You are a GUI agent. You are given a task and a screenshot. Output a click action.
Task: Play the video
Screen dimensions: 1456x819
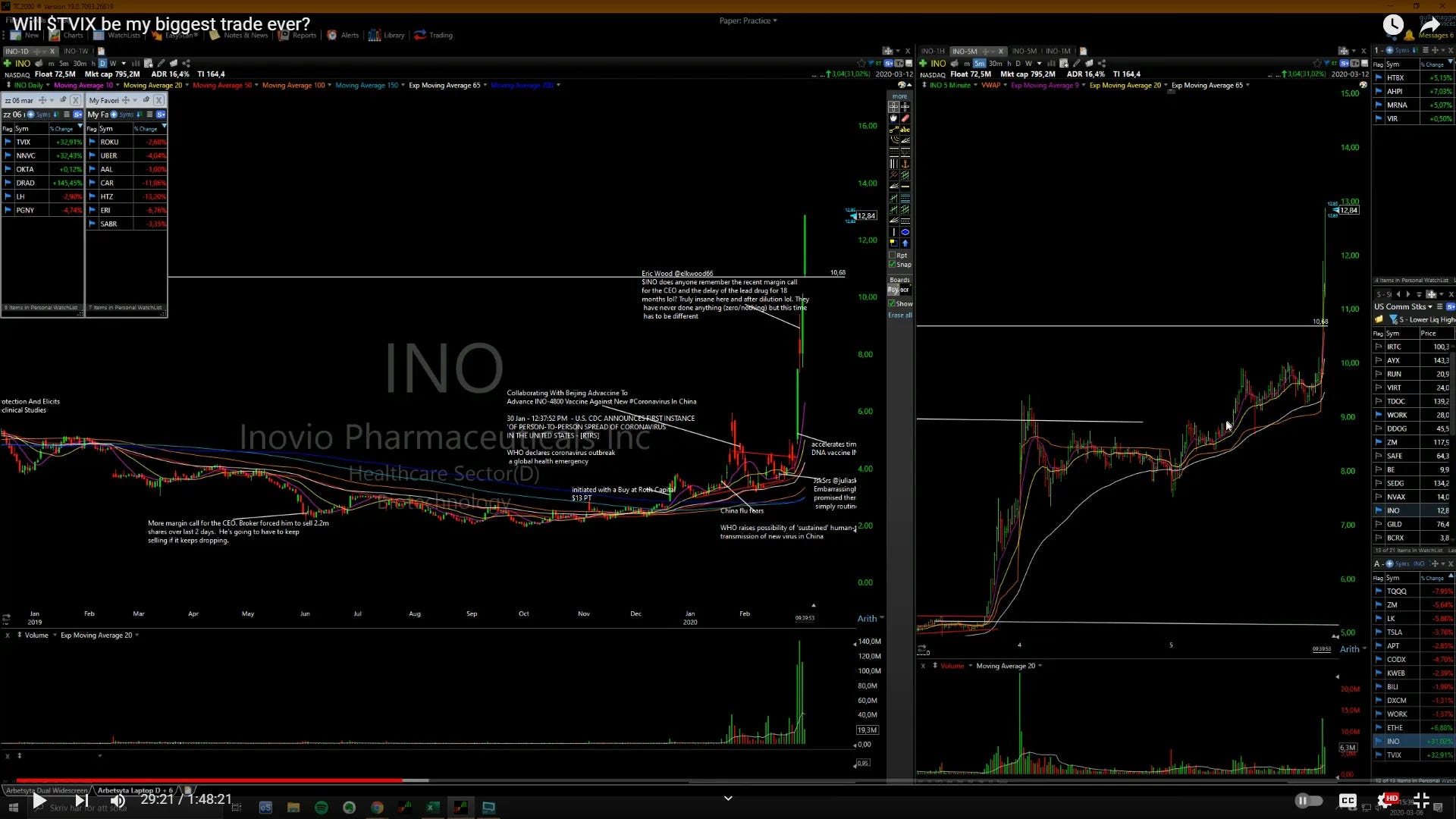39,801
